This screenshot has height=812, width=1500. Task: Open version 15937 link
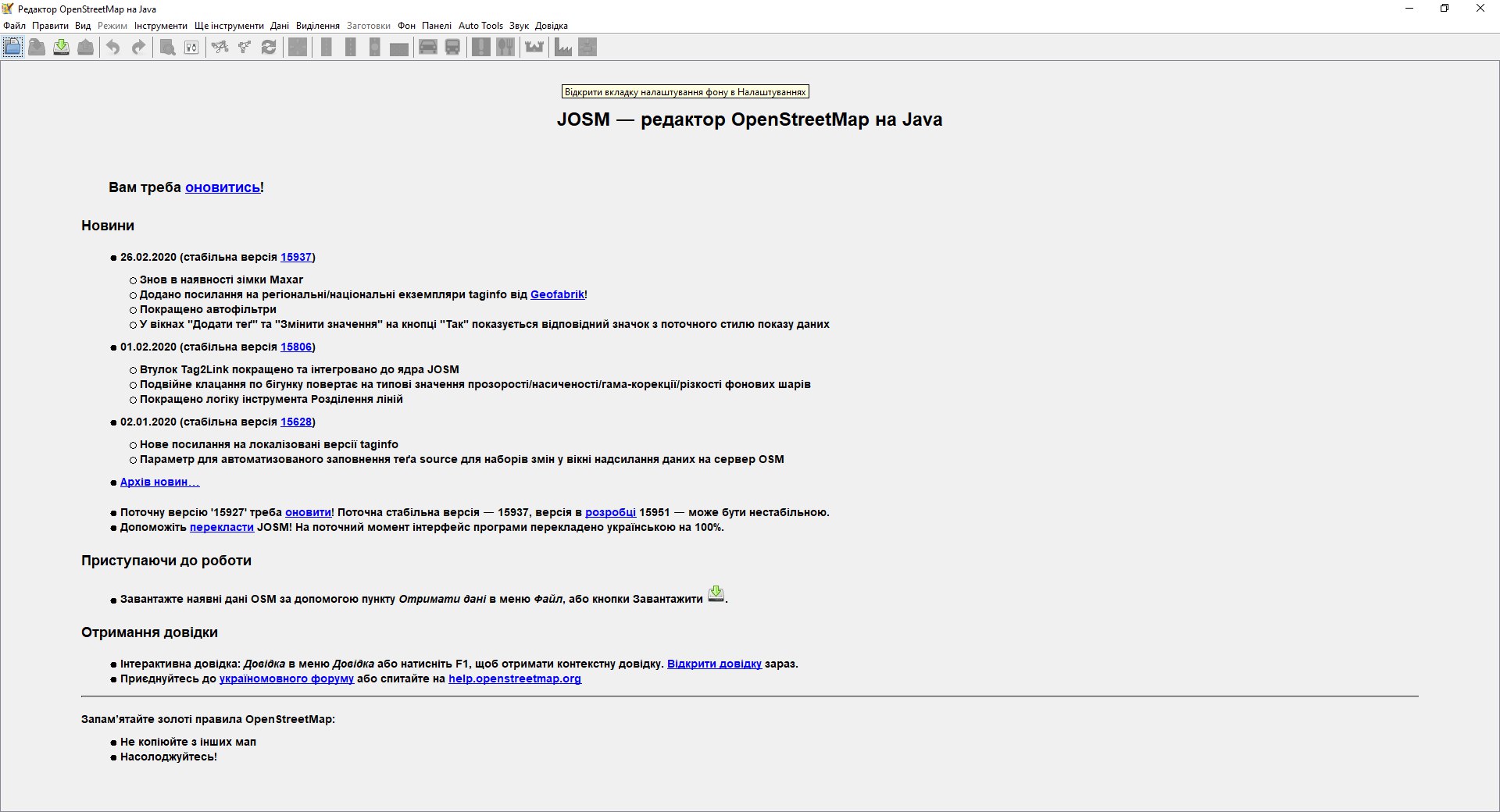pos(296,257)
